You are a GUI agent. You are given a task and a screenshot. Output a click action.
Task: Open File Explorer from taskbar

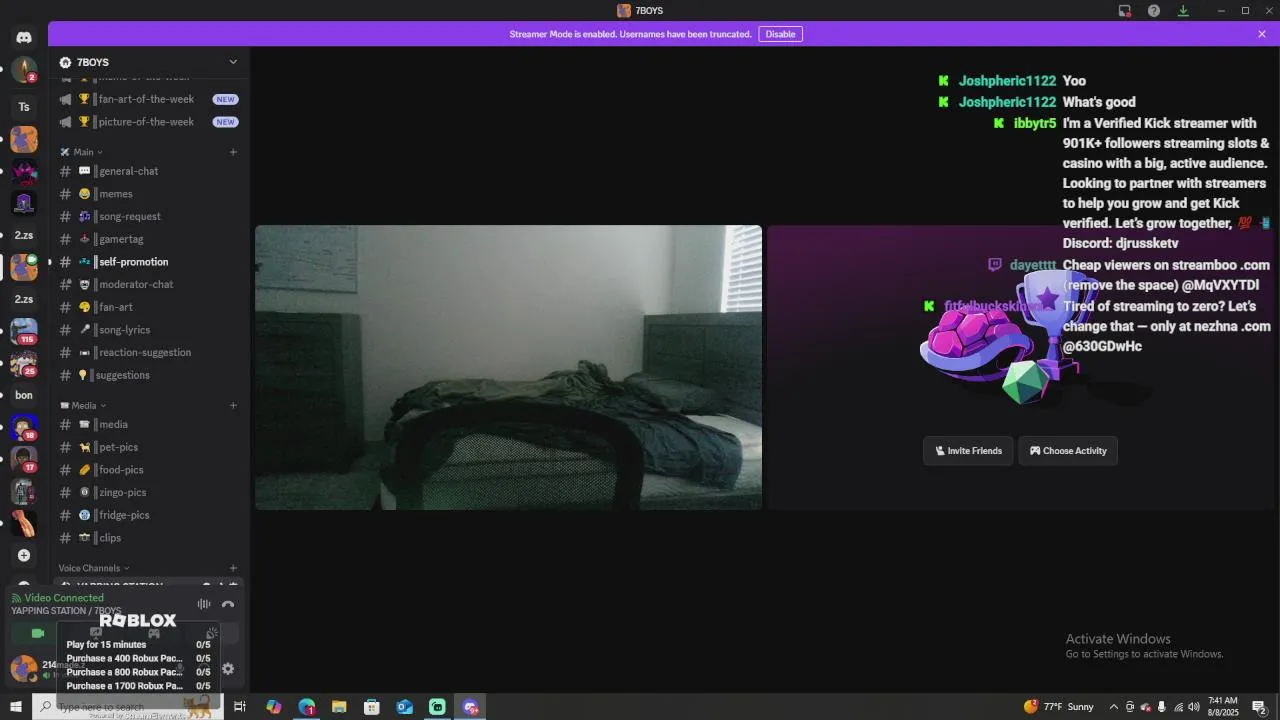339,707
